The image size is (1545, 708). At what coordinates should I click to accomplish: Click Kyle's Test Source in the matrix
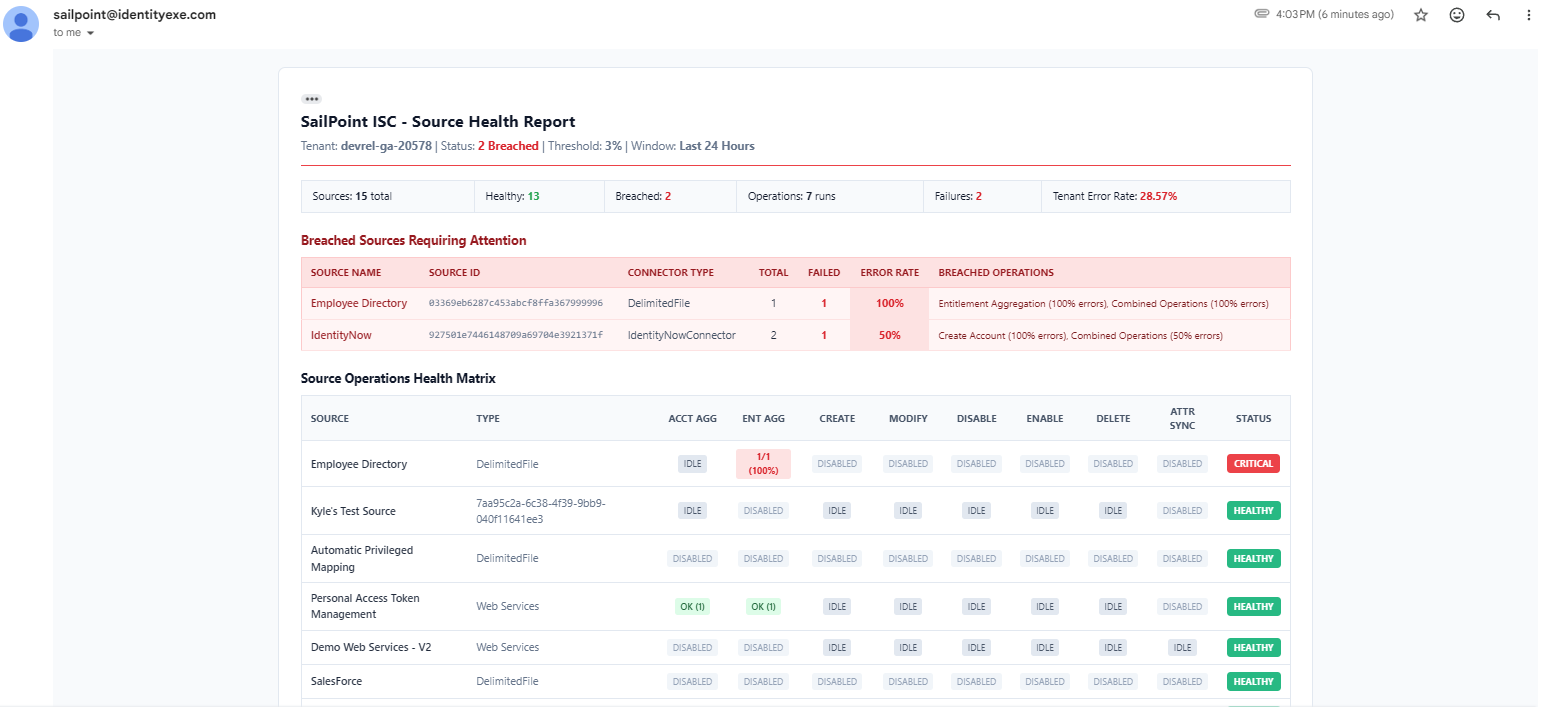pyautogui.click(x=353, y=511)
